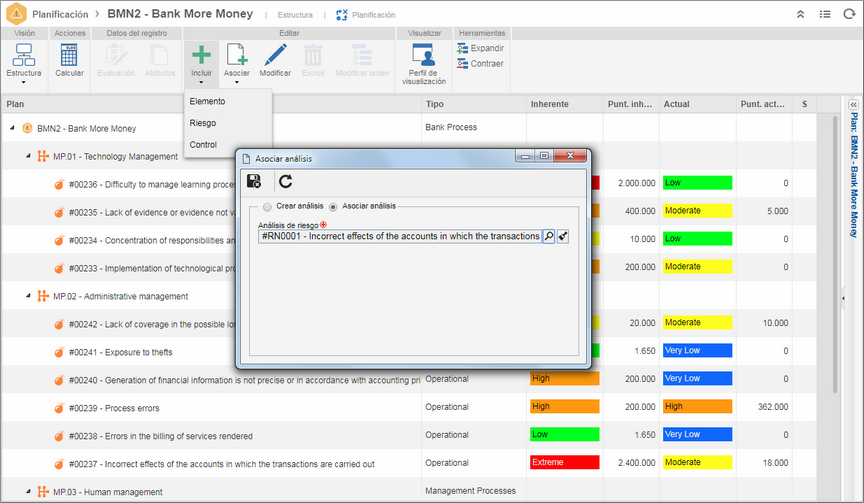
Task: Click the list view icon in top header
Action: (x=825, y=14)
